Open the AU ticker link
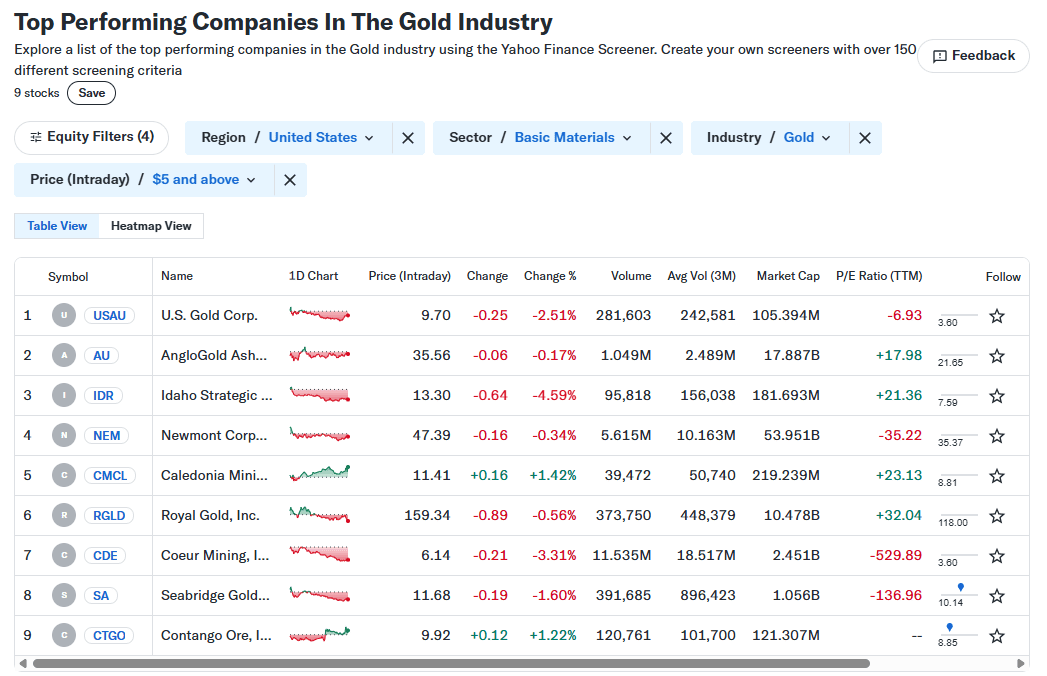 coord(101,355)
